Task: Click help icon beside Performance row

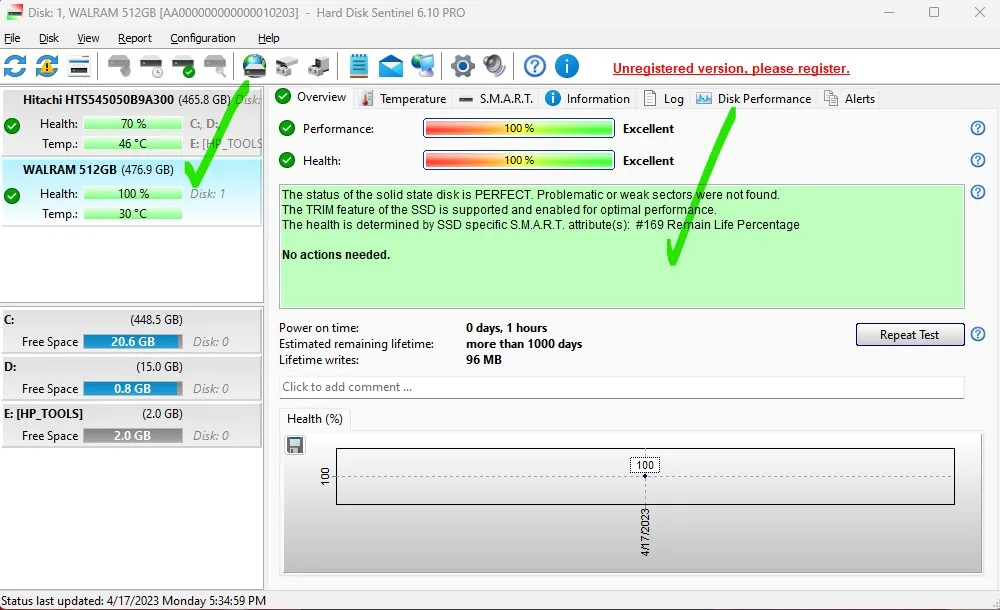Action: pos(978,128)
